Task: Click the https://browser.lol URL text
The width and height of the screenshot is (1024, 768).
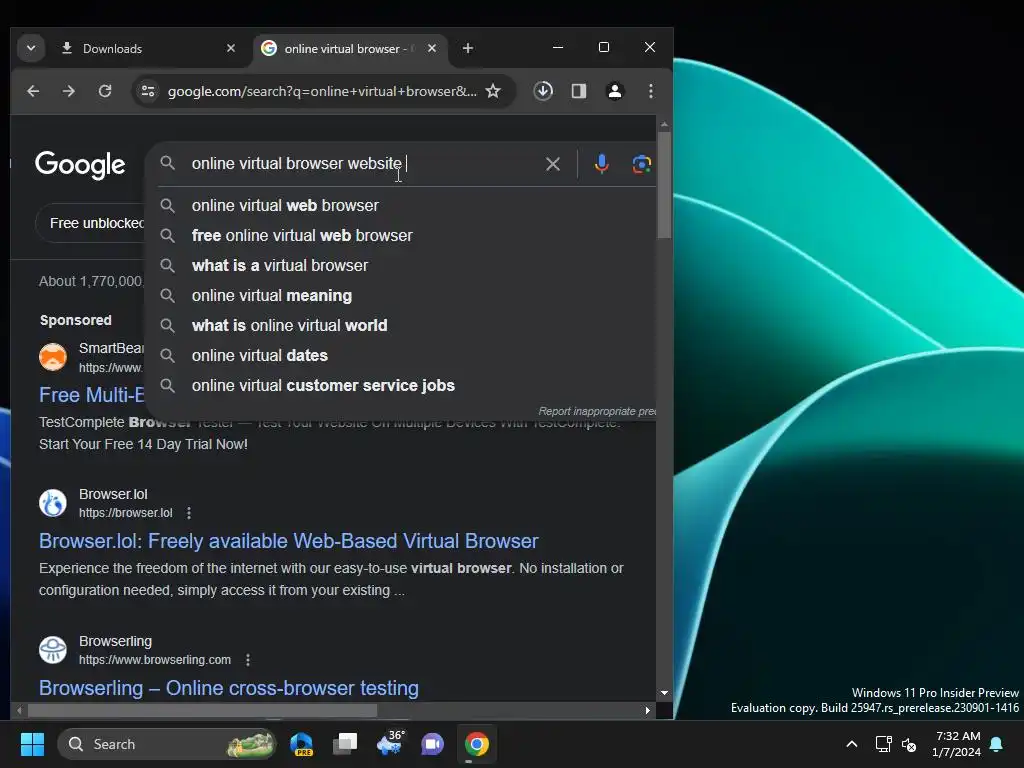Action: [x=125, y=513]
